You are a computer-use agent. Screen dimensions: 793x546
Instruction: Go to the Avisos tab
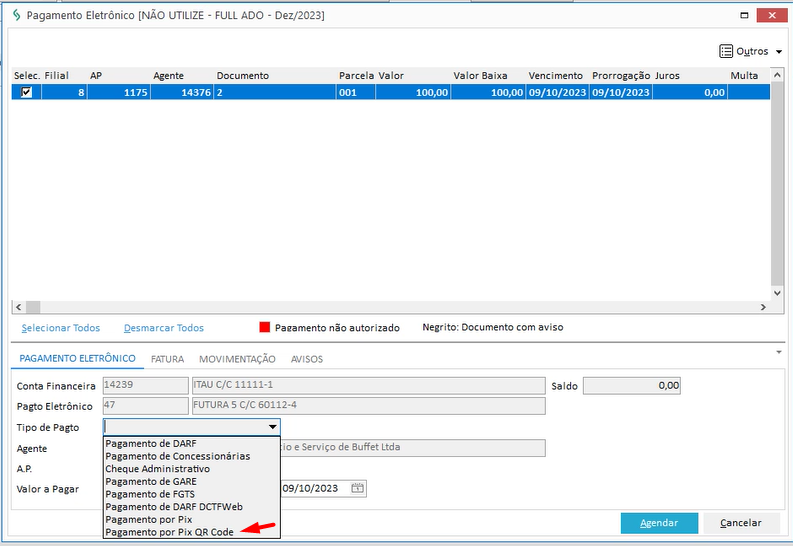pyautogui.click(x=306, y=359)
